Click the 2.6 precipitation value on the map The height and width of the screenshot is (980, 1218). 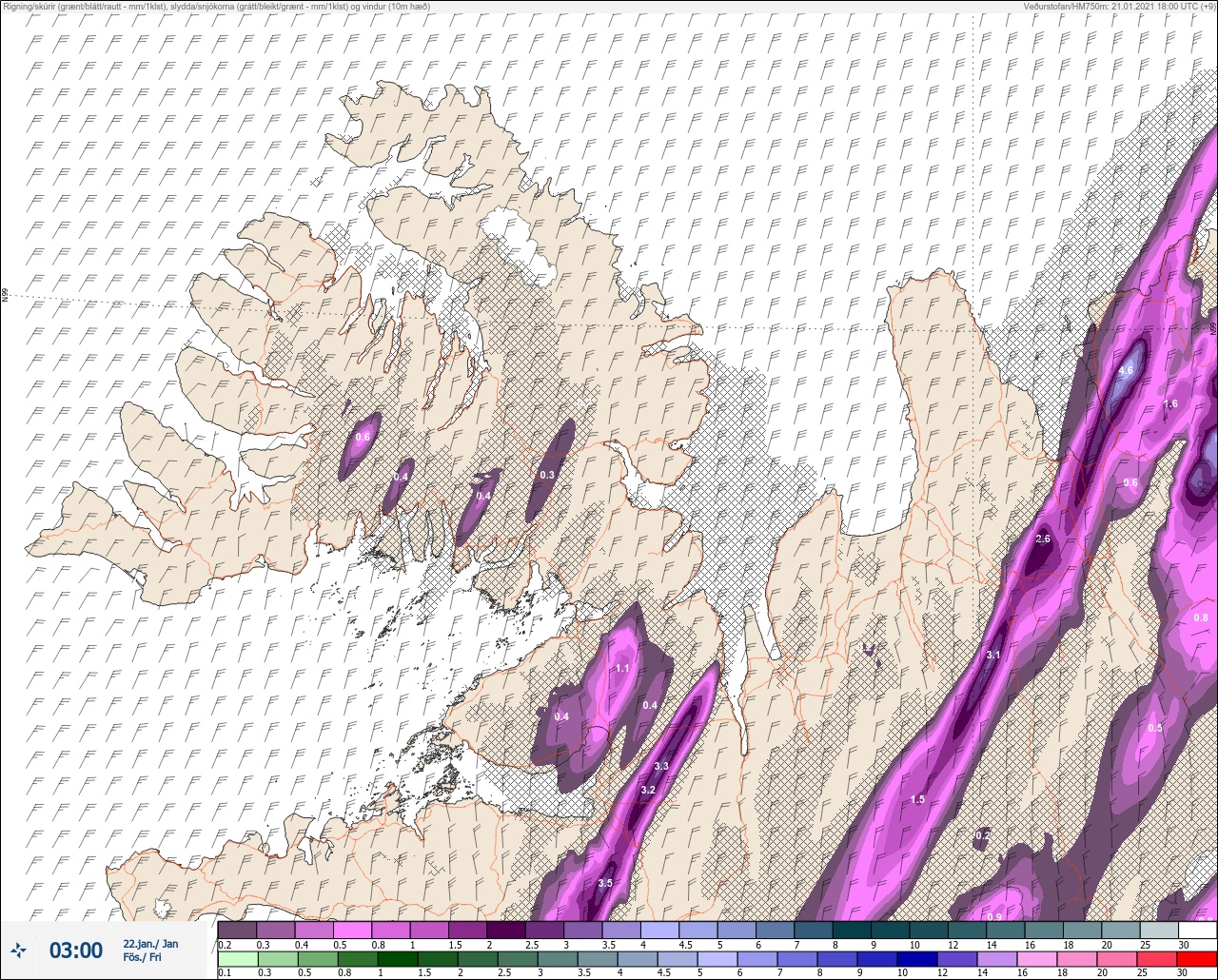click(x=1042, y=539)
